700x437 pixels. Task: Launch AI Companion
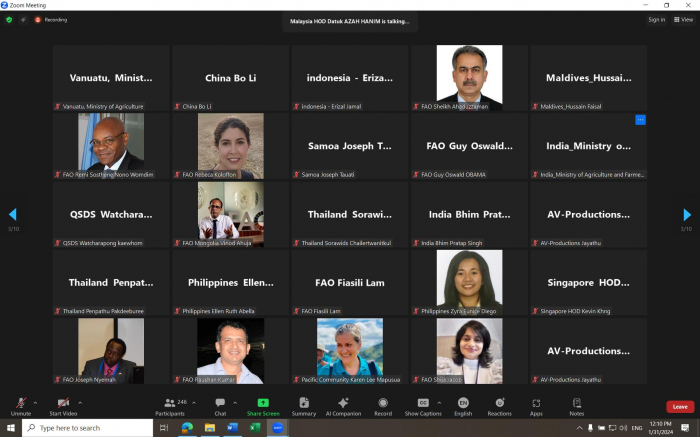point(344,404)
